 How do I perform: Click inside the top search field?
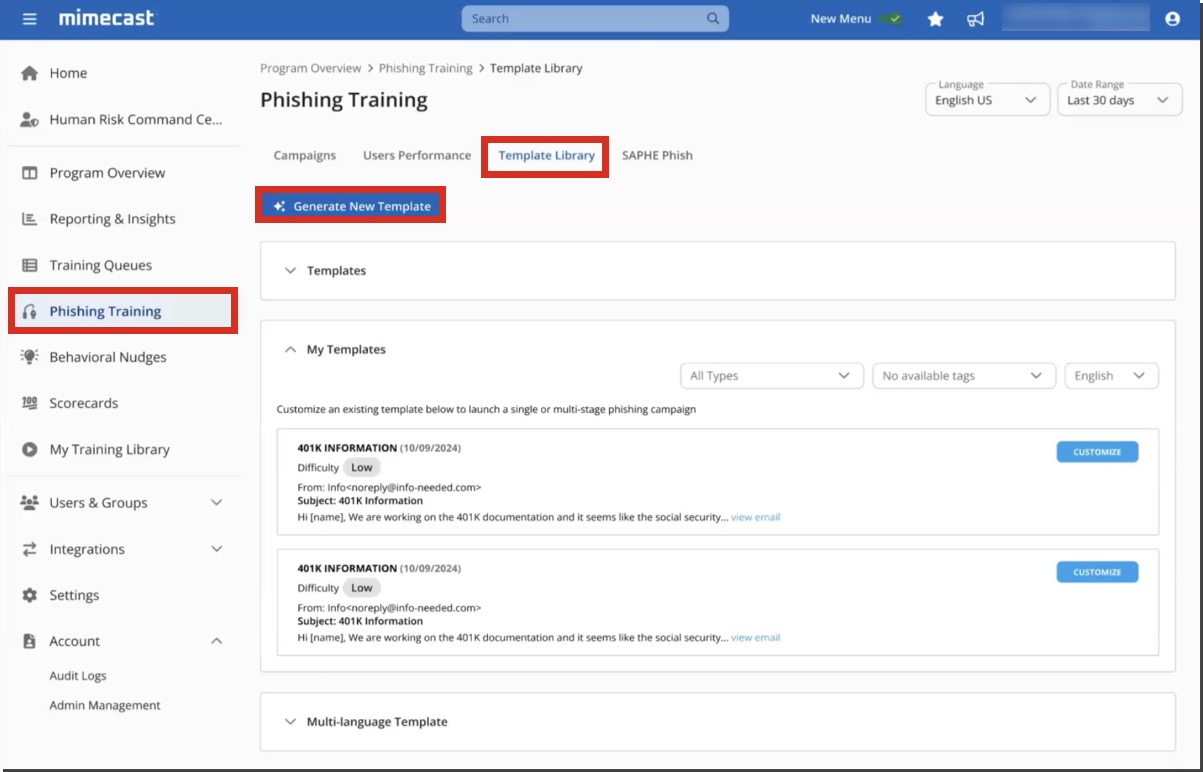click(580, 18)
